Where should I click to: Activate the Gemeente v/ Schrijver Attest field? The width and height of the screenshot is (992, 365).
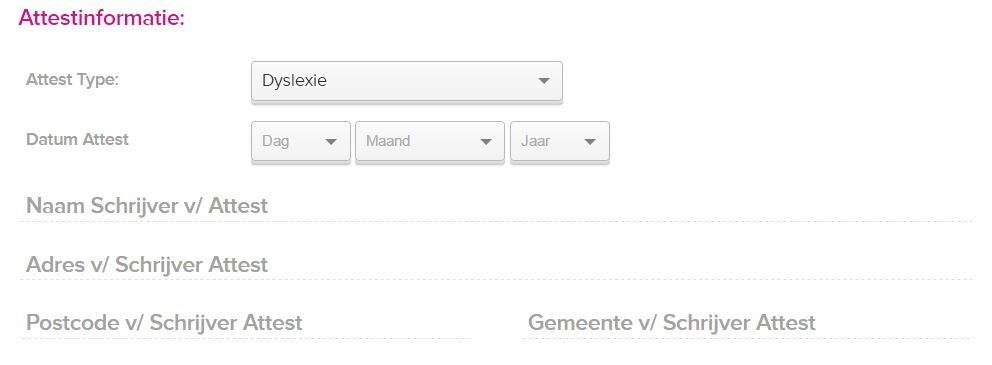[x=747, y=323]
